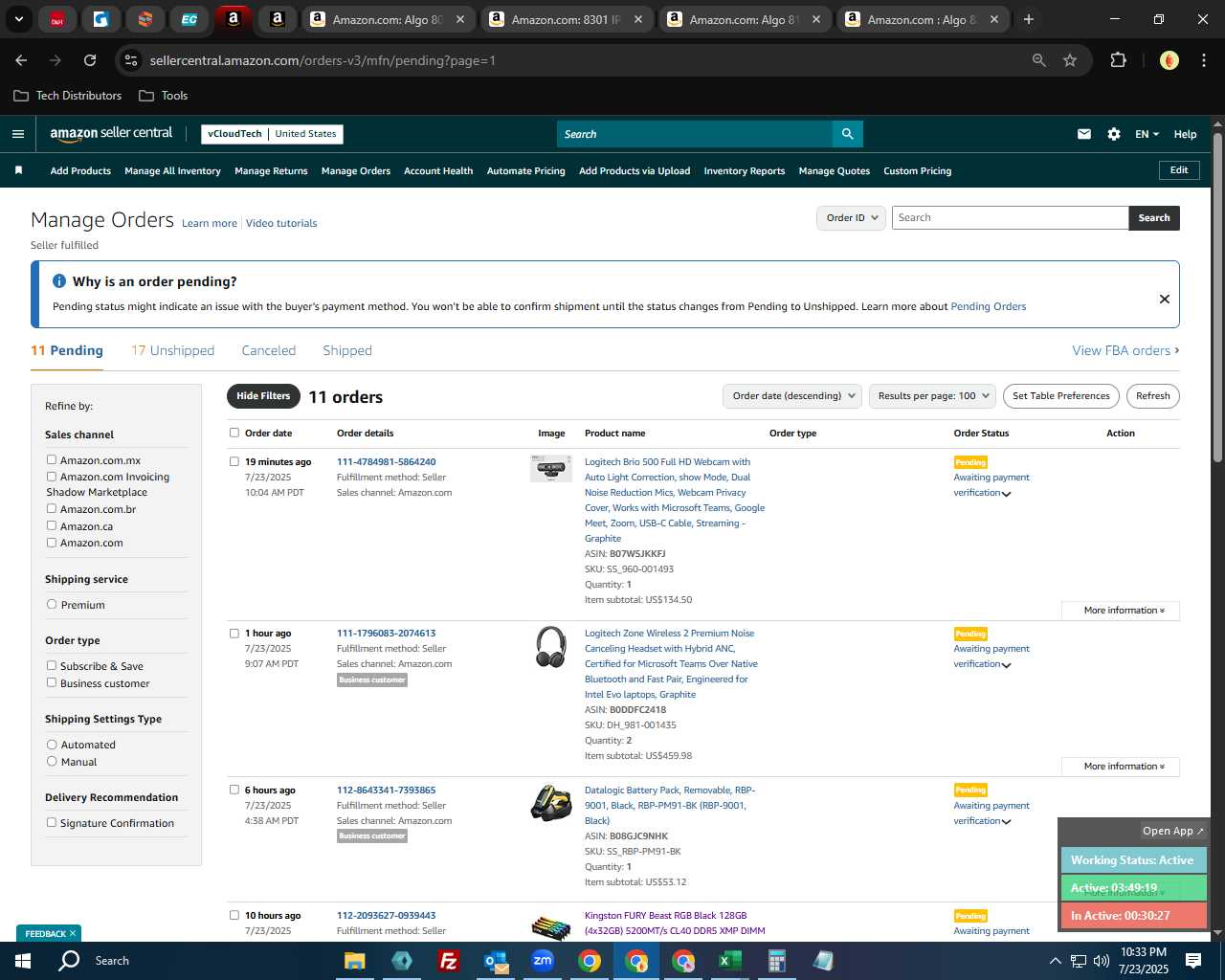Open the messages envelope icon
Viewport: 1225px width, 980px height.
click(x=1083, y=134)
